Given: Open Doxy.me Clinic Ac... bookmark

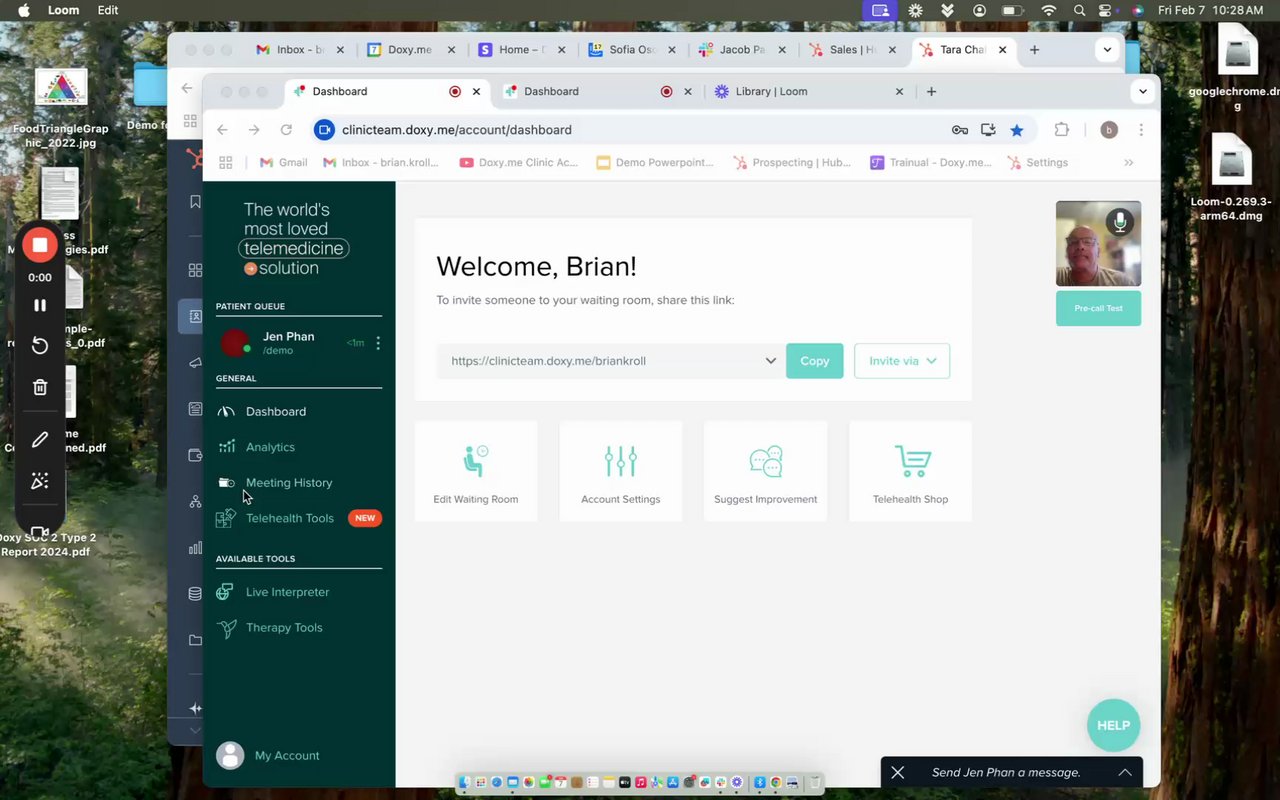Looking at the screenshot, I should [x=518, y=162].
